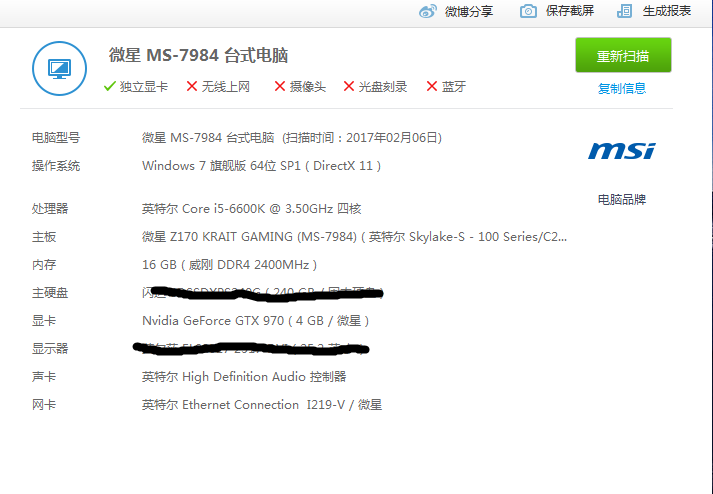Viewport: 713px width, 494px height.
Task: Click the green check beside 独立显卡
Action: [x=110, y=86]
